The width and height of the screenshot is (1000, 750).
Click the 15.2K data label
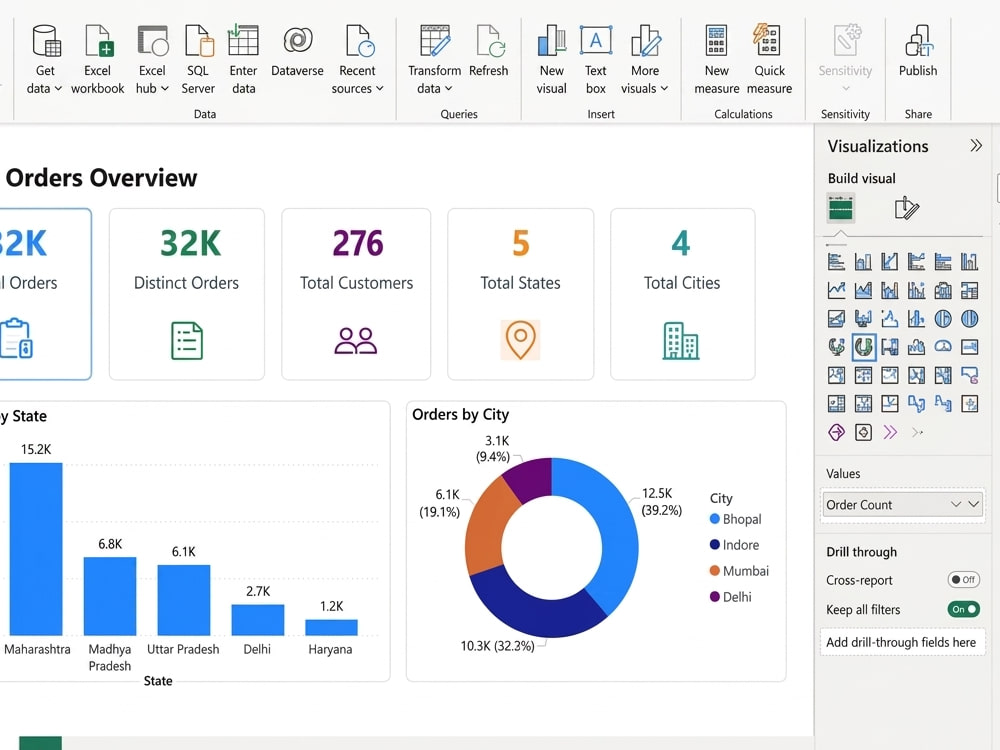click(36, 449)
